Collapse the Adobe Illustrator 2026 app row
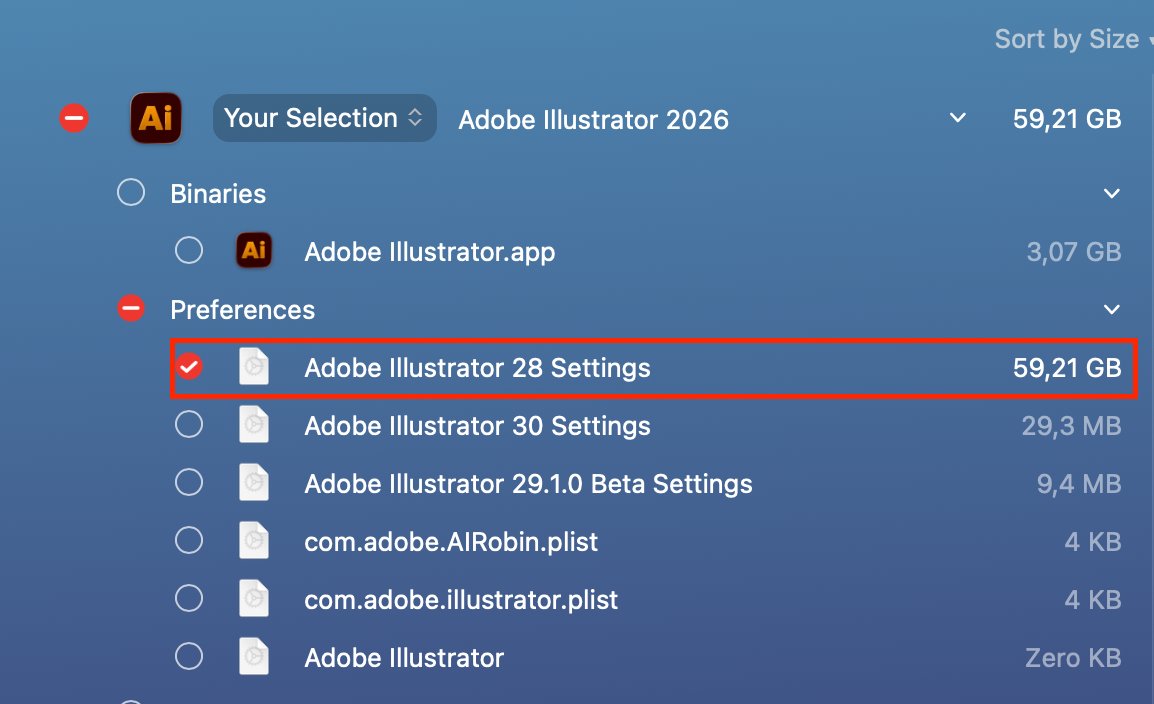This screenshot has width=1154, height=704. (957, 118)
